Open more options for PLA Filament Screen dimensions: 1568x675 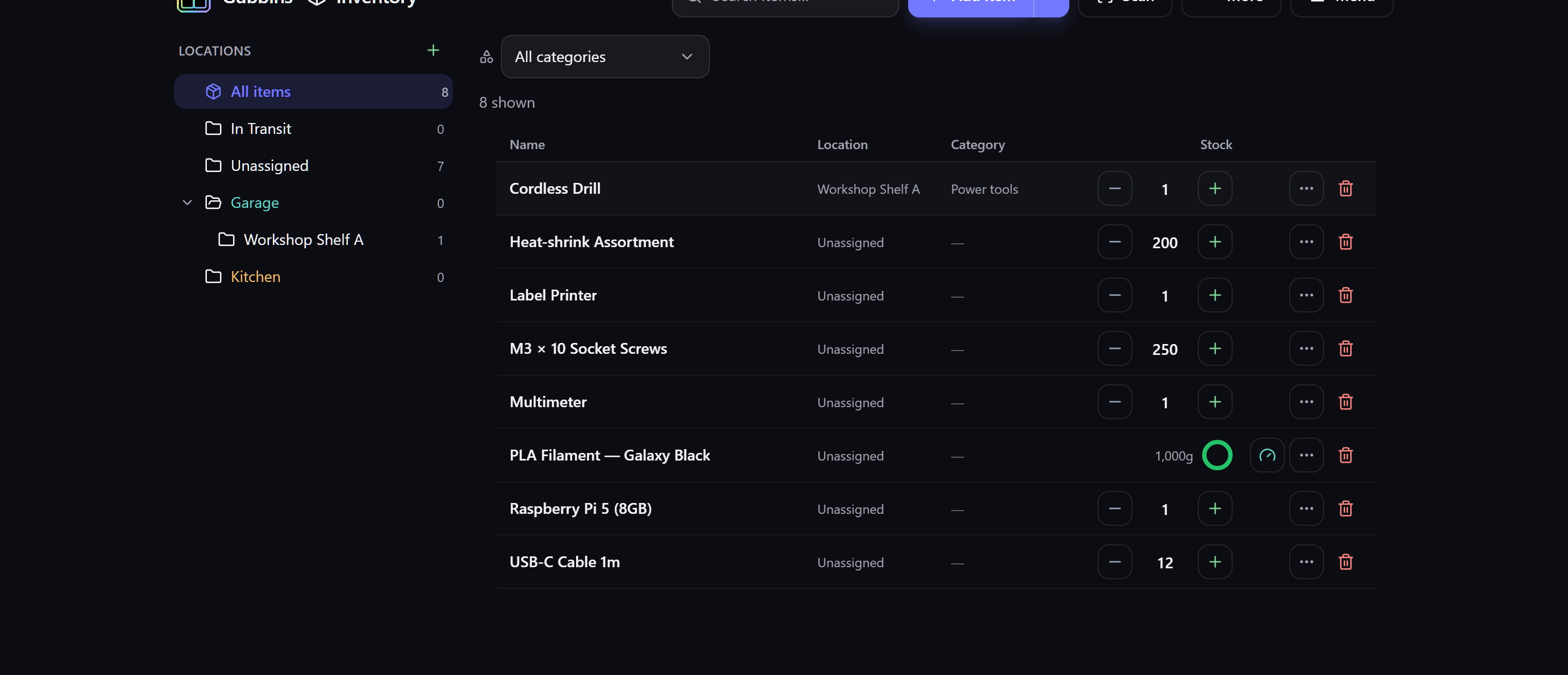(x=1306, y=455)
